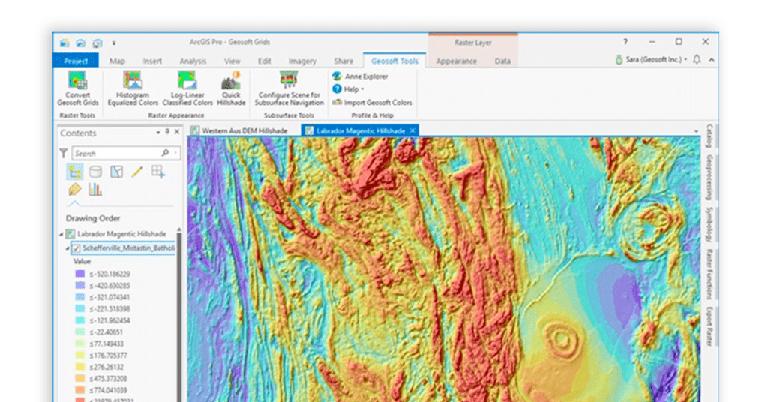Select List By Selection icon

116,172
